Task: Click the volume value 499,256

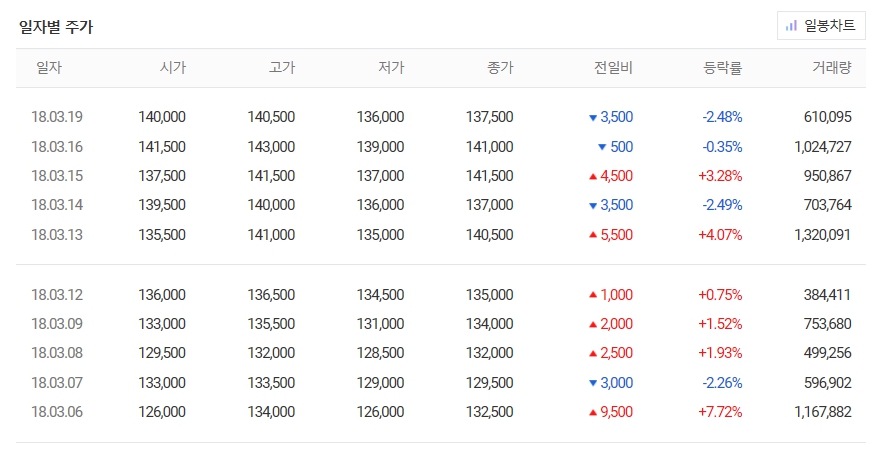Action: click(x=828, y=353)
